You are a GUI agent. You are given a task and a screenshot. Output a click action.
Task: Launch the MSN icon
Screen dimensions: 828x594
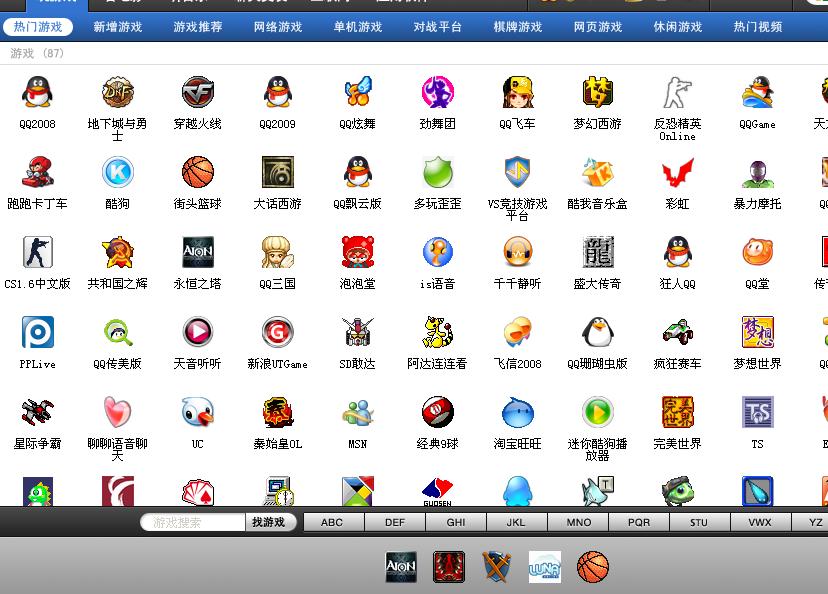click(x=357, y=413)
